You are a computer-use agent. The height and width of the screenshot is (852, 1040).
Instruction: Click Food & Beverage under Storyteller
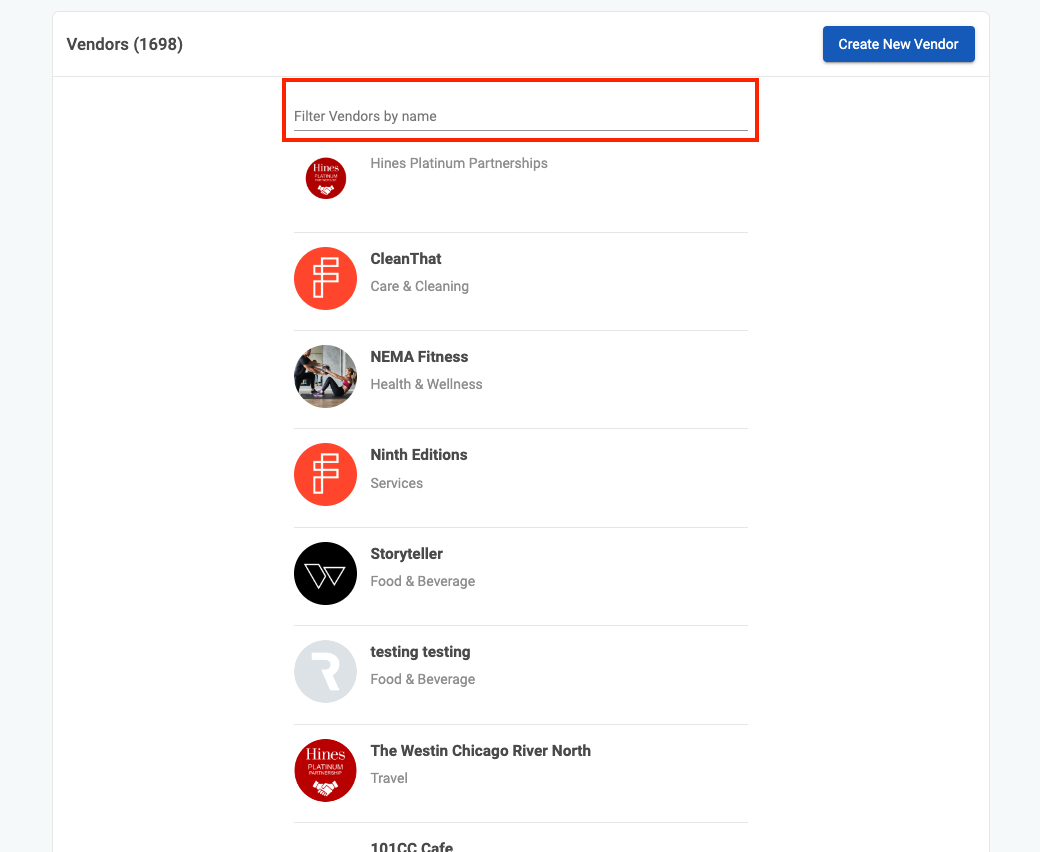click(422, 581)
